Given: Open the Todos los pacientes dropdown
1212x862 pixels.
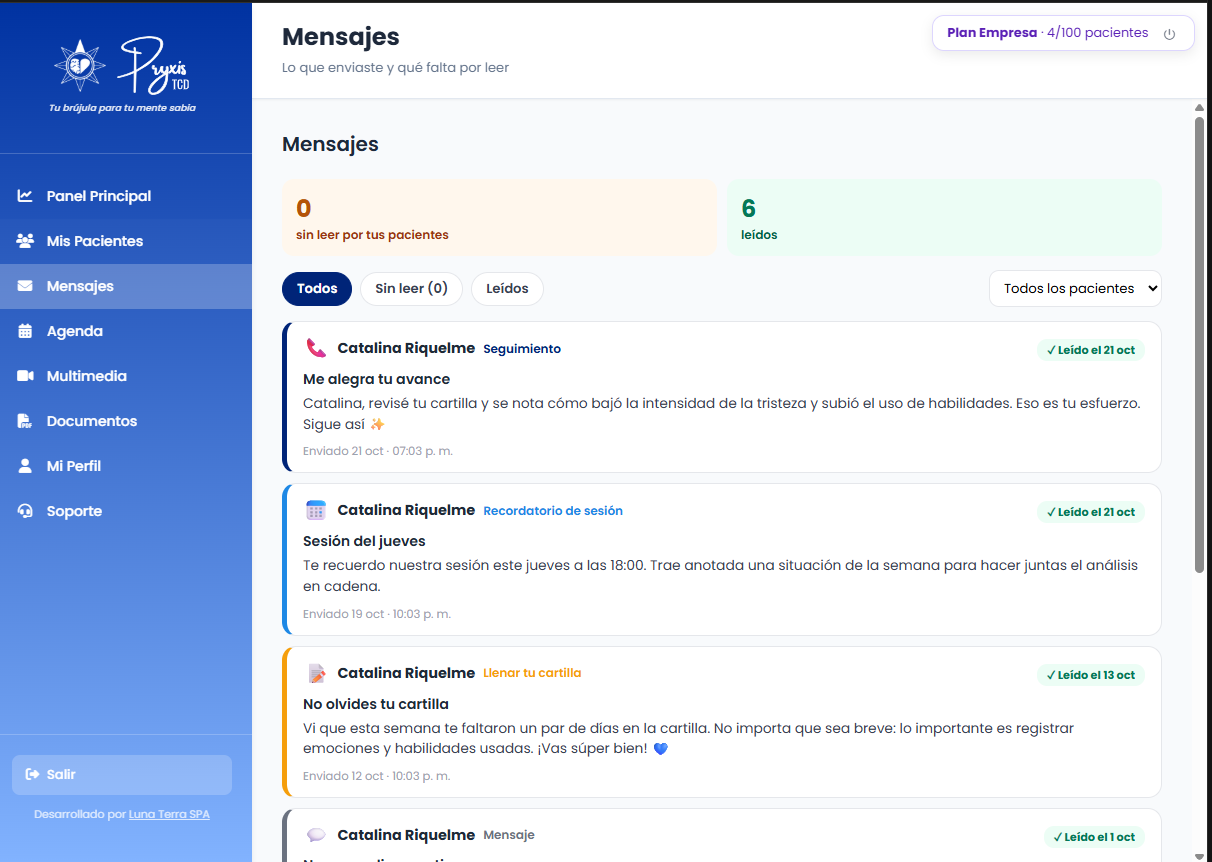Looking at the screenshot, I should 1075,288.
